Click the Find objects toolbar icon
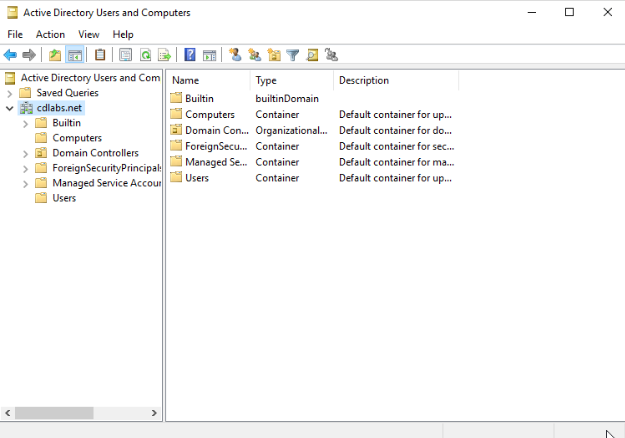 click(x=312, y=55)
